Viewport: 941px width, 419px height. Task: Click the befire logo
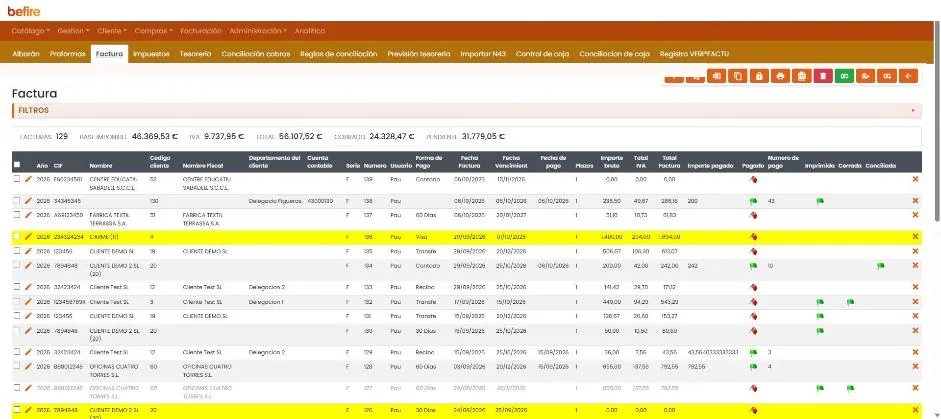tap(24, 11)
